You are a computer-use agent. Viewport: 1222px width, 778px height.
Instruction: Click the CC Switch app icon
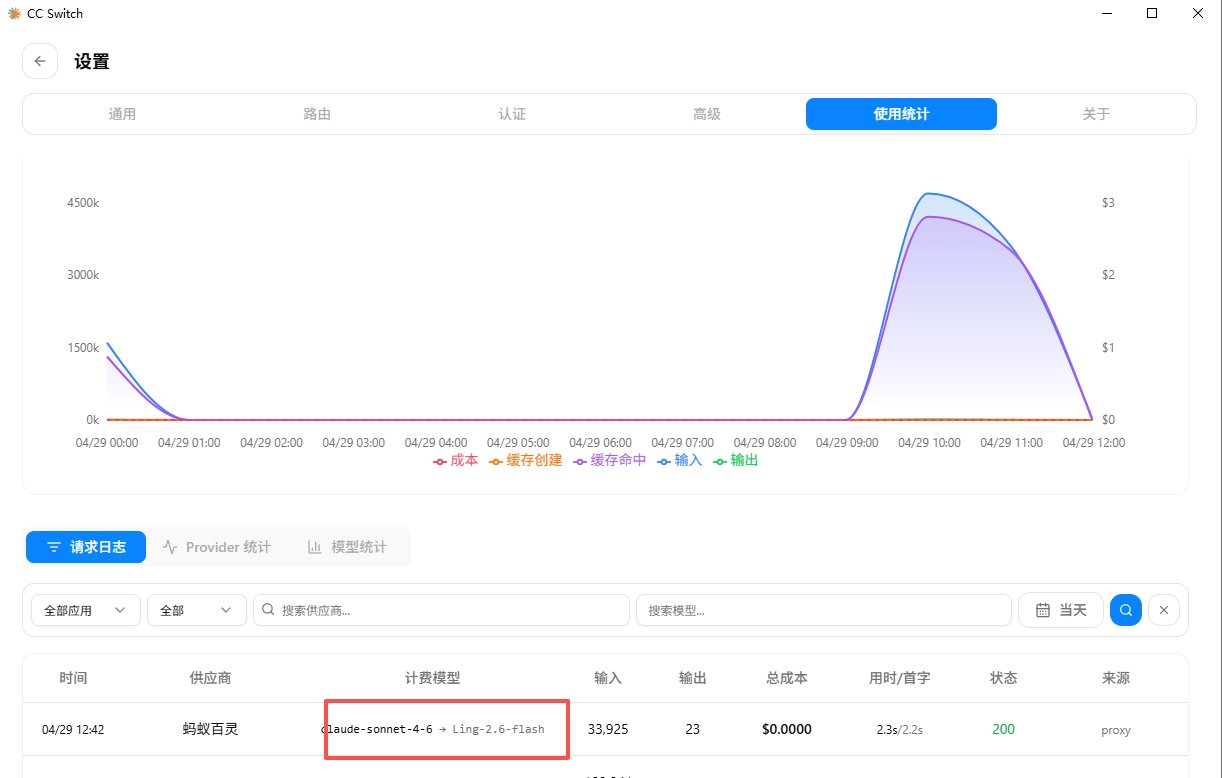point(13,14)
